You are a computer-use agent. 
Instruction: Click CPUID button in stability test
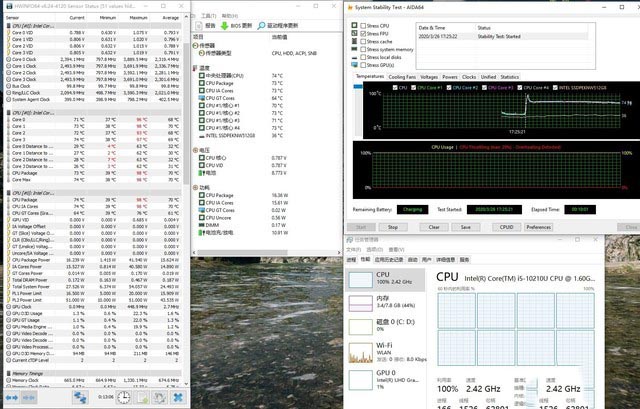click(x=506, y=227)
